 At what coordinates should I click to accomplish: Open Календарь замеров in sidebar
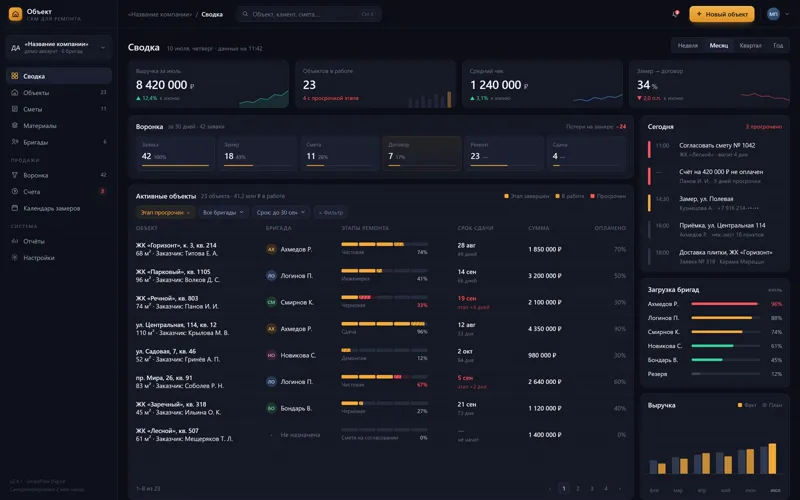point(59,208)
